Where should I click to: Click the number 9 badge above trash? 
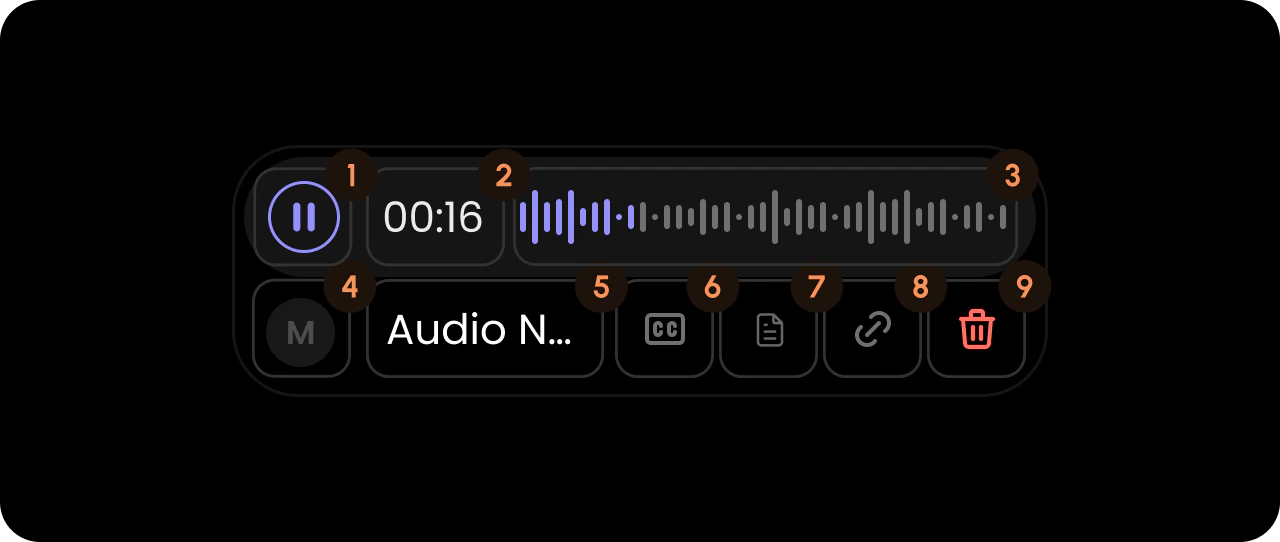(1025, 287)
